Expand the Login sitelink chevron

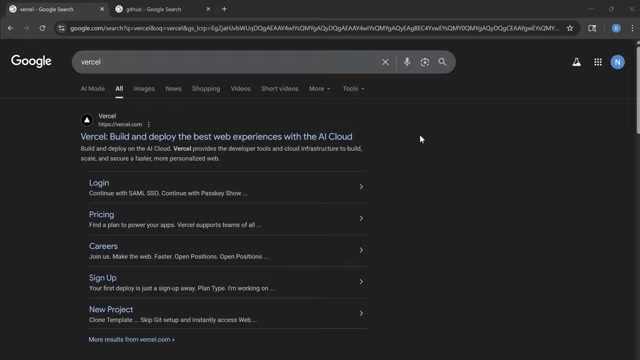(361, 187)
